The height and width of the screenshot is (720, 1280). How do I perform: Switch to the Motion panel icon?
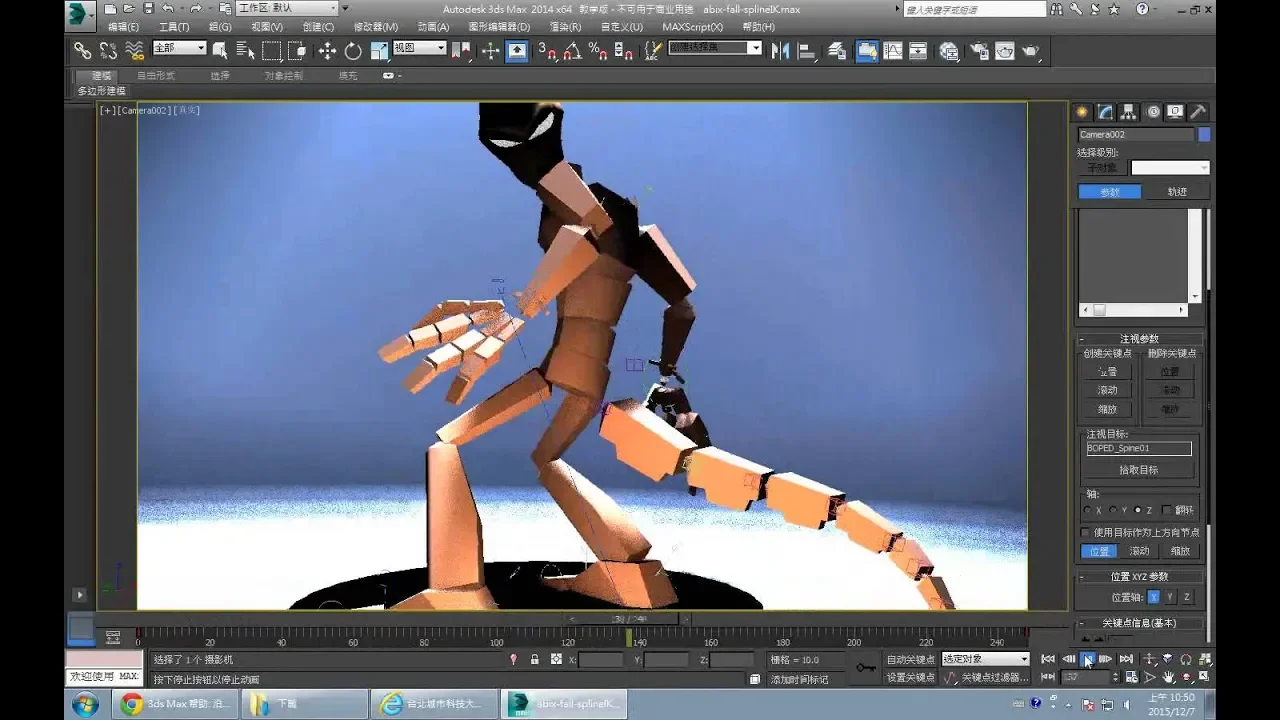click(x=1152, y=112)
